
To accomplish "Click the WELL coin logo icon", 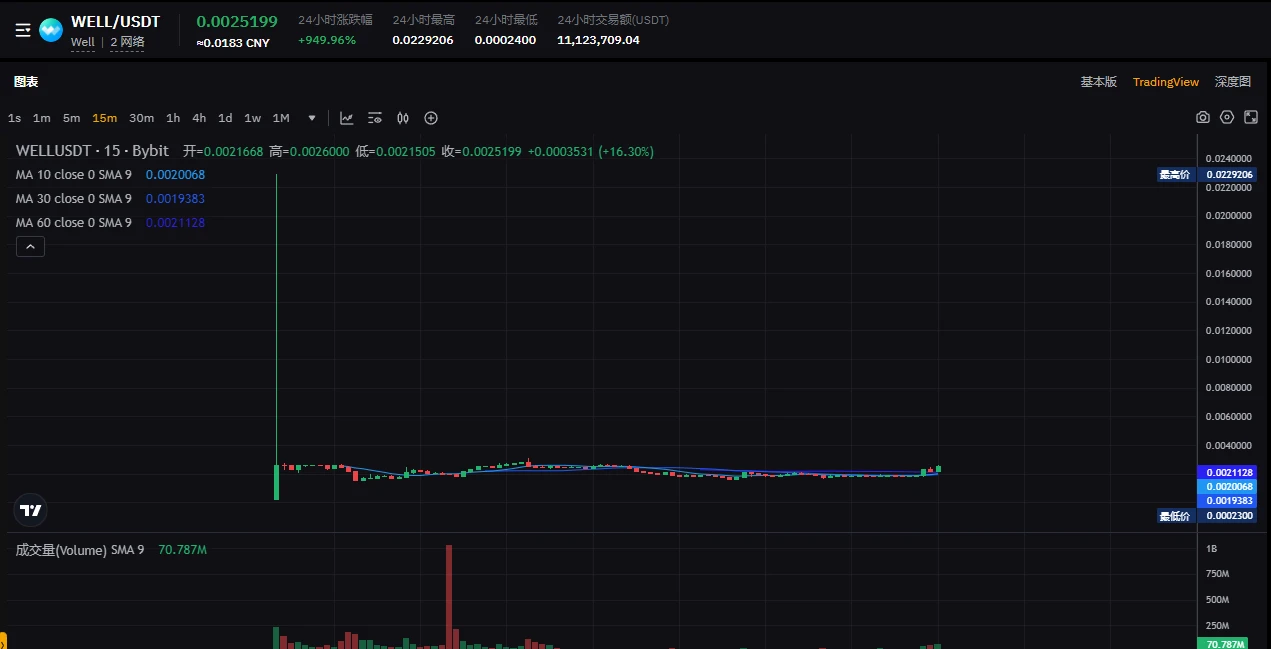I will (51, 30).
